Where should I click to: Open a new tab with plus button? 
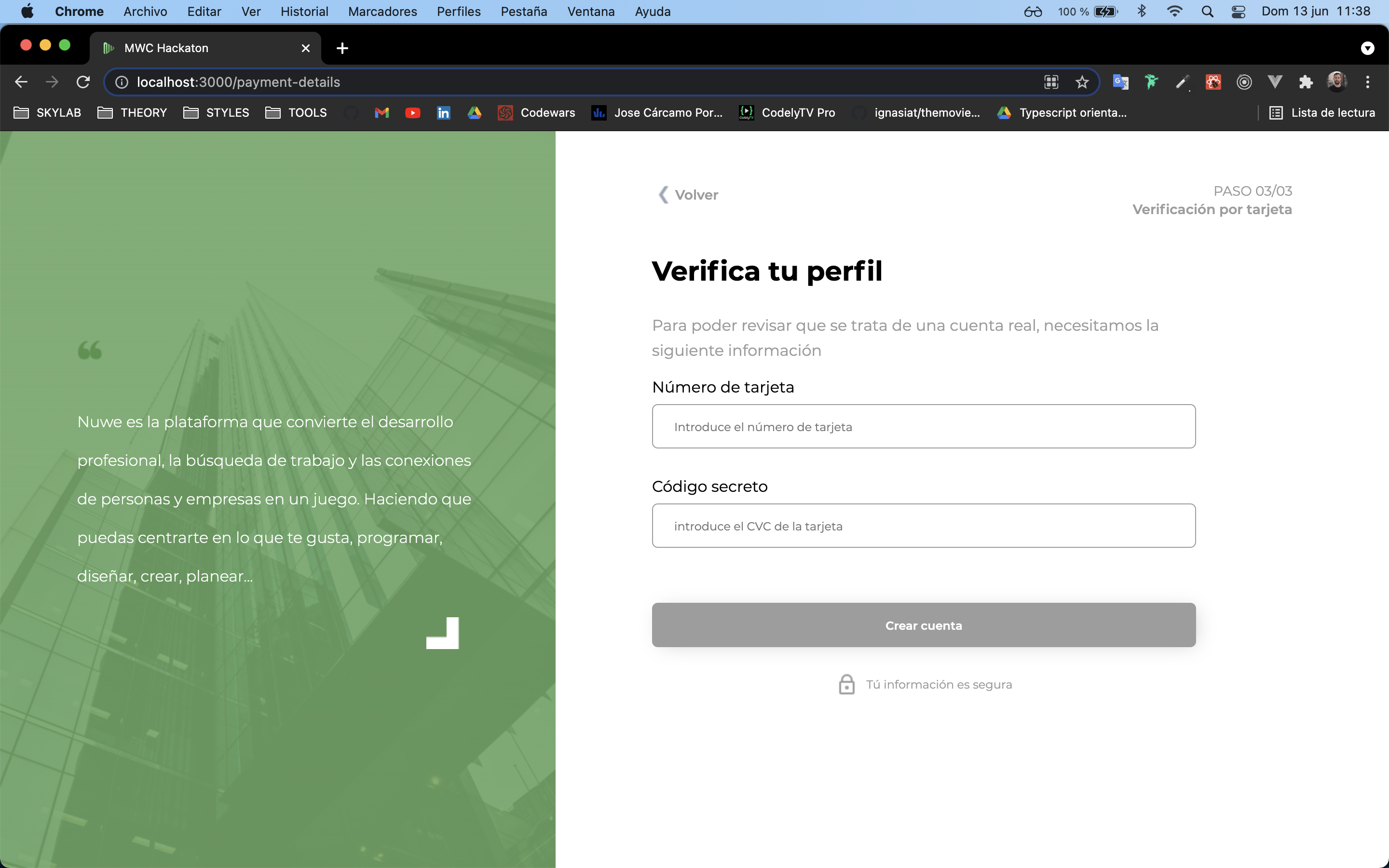(342, 48)
